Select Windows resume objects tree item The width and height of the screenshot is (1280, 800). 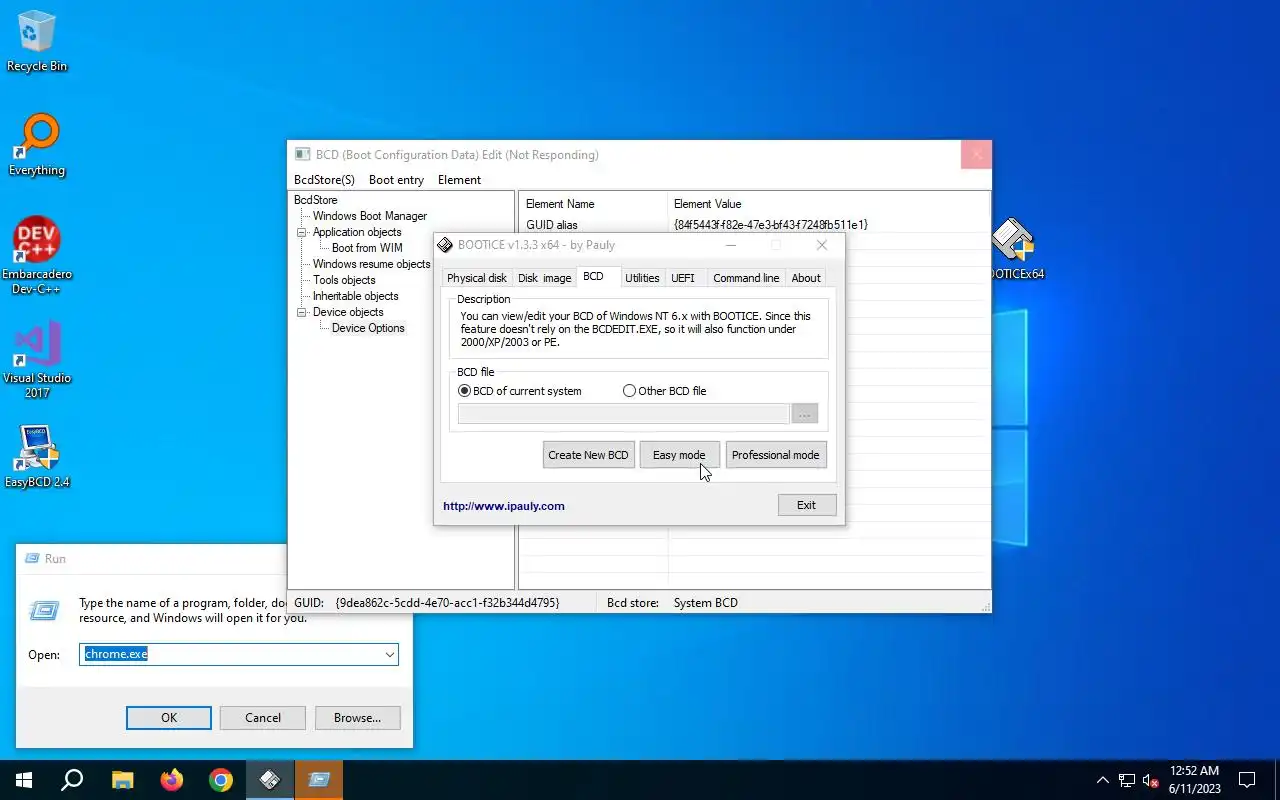pos(371,264)
